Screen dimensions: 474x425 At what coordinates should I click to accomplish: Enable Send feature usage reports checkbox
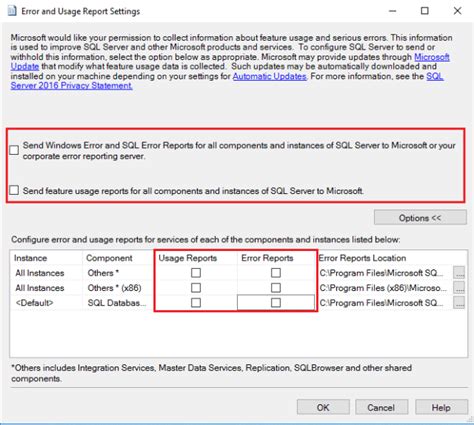tap(14, 190)
